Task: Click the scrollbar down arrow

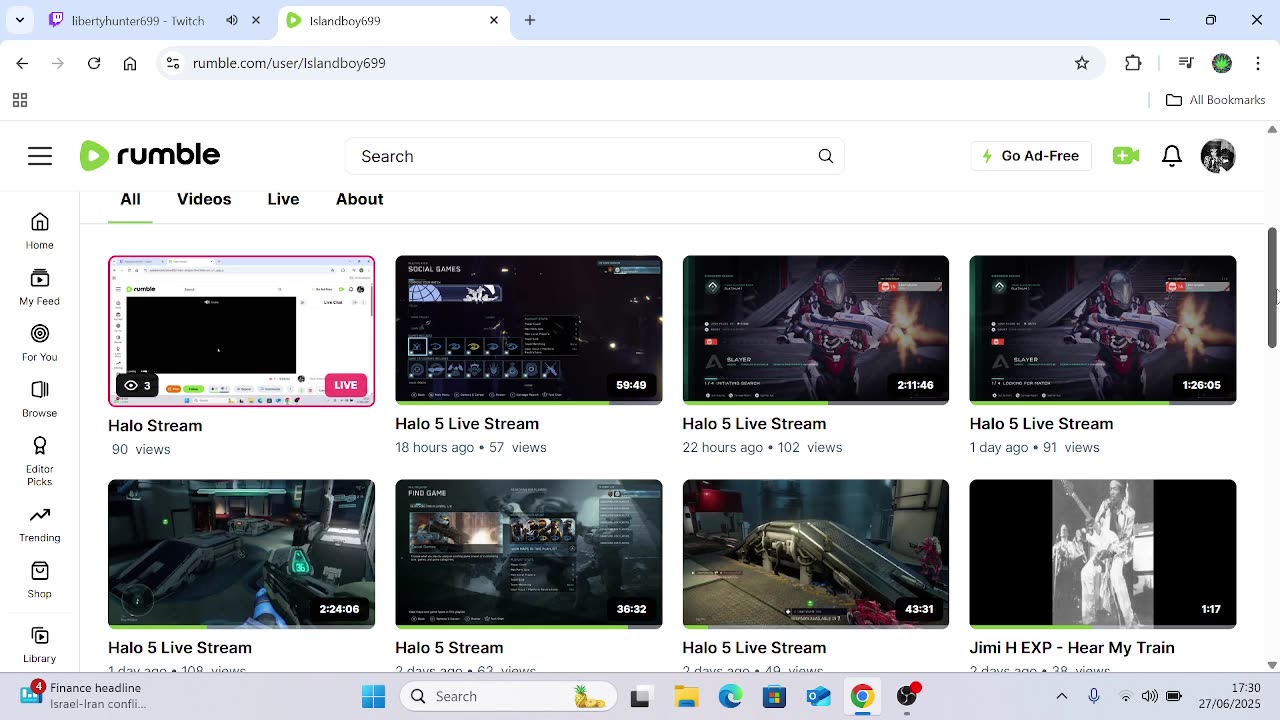Action: point(1272,665)
